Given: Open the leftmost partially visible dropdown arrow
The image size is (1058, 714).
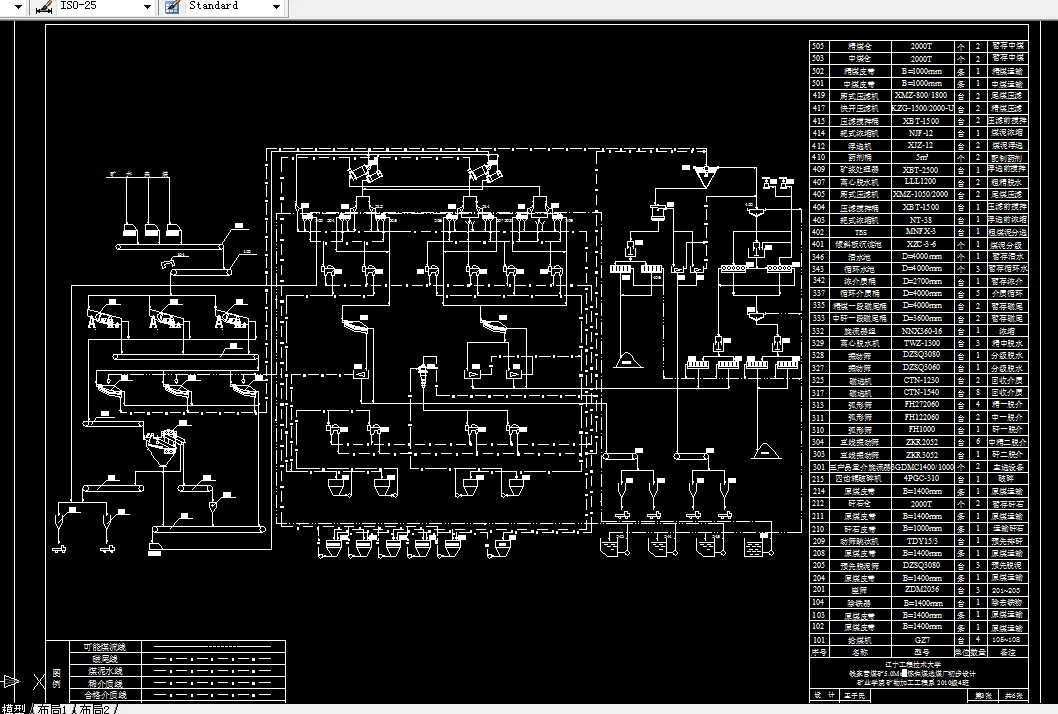Looking at the screenshot, I should pos(18,7).
